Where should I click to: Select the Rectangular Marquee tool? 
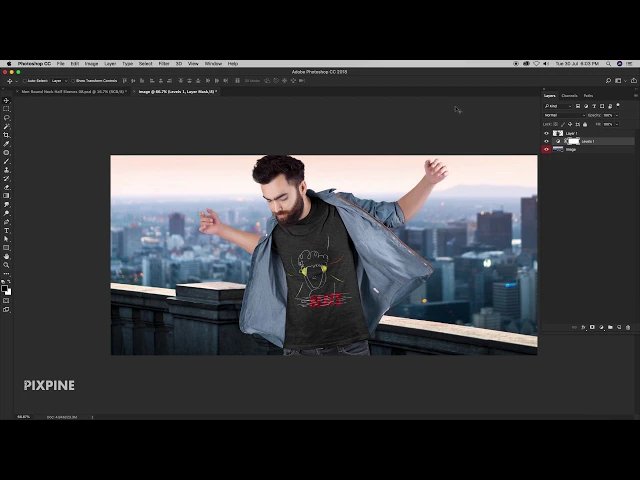pos(6,109)
